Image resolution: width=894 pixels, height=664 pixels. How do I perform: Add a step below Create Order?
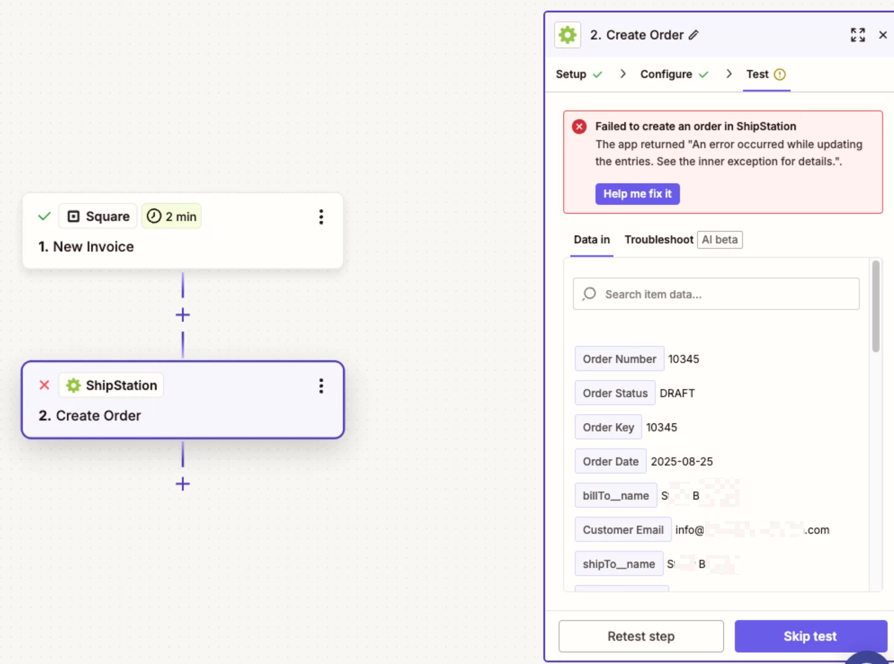coord(183,484)
